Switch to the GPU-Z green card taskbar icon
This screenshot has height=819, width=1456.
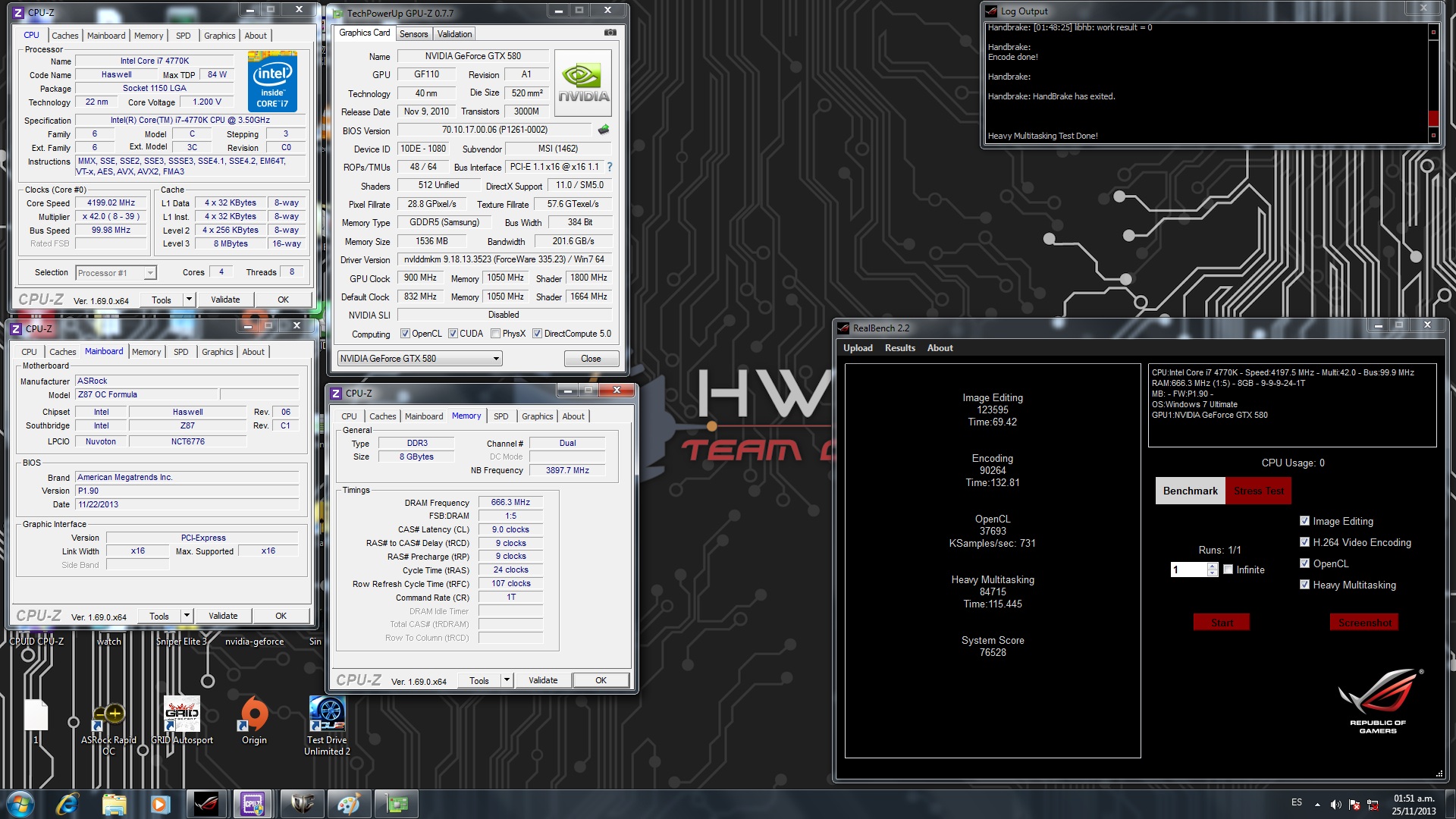[x=397, y=804]
